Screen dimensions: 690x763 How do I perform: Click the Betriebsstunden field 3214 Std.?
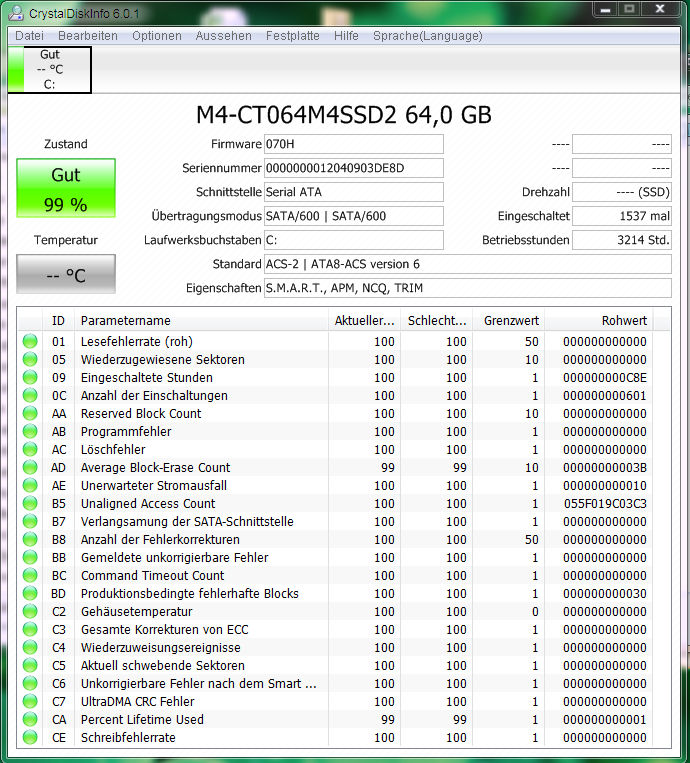coord(622,240)
